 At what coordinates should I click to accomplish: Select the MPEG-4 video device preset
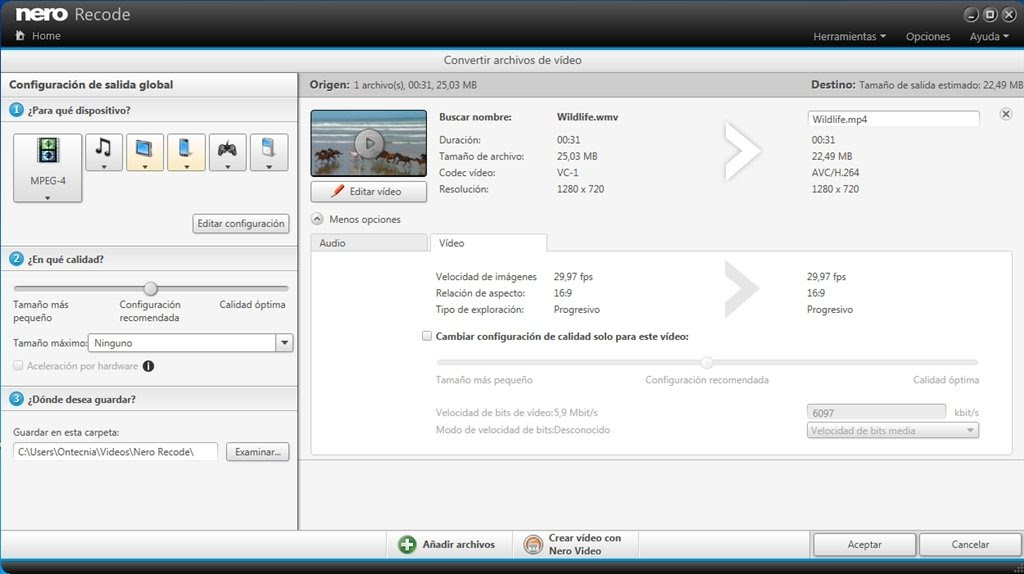[x=48, y=168]
